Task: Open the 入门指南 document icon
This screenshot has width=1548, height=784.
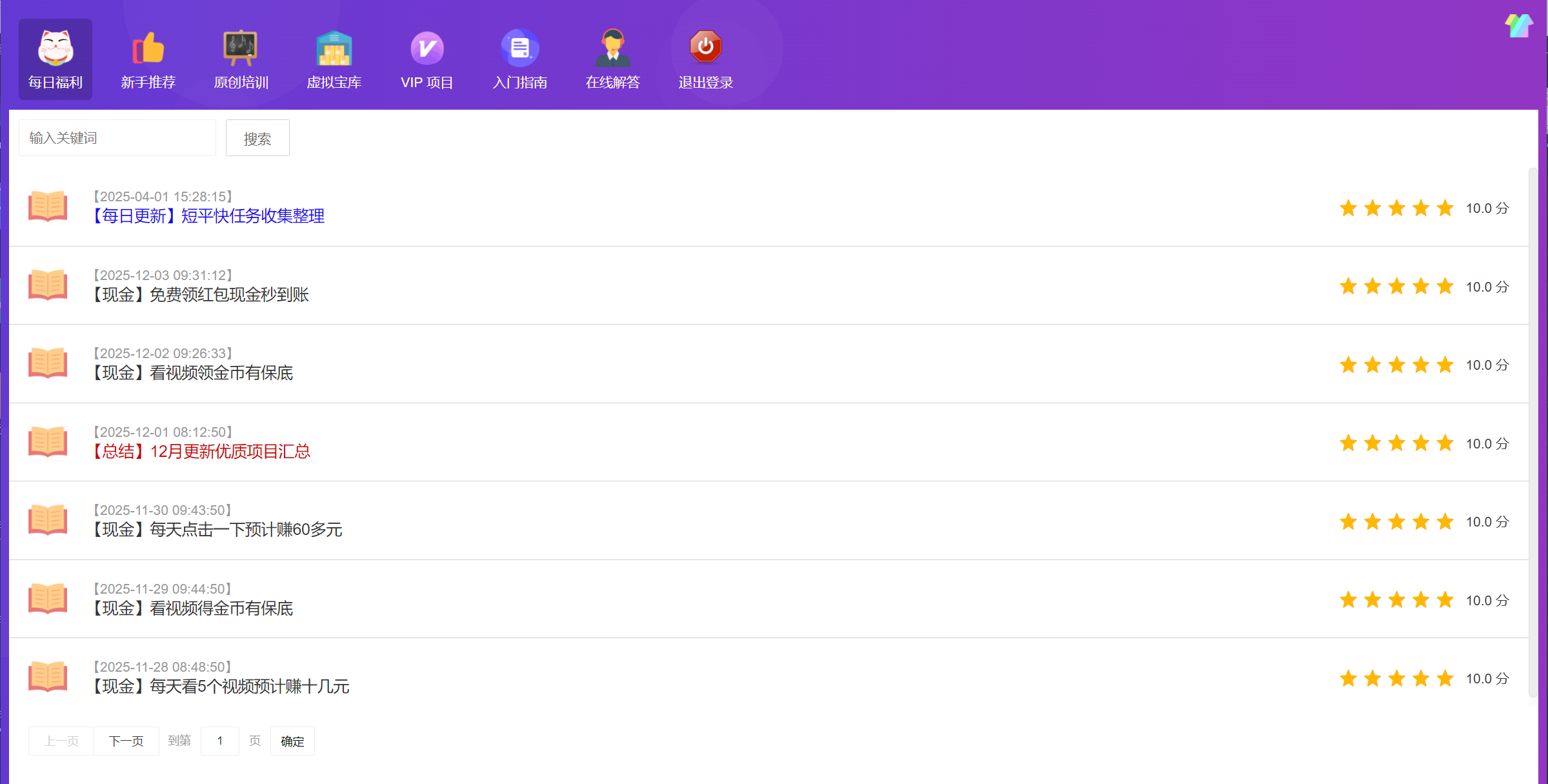Action: pos(520,48)
